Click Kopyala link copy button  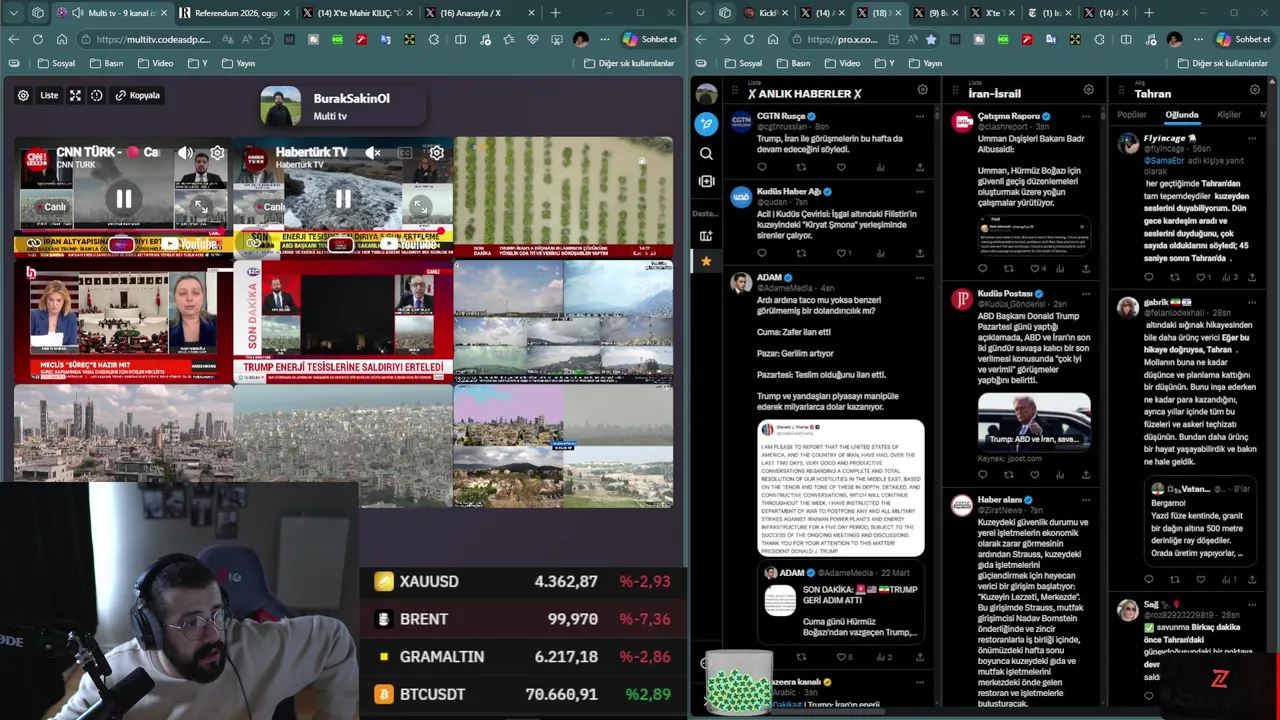[x=138, y=95]
